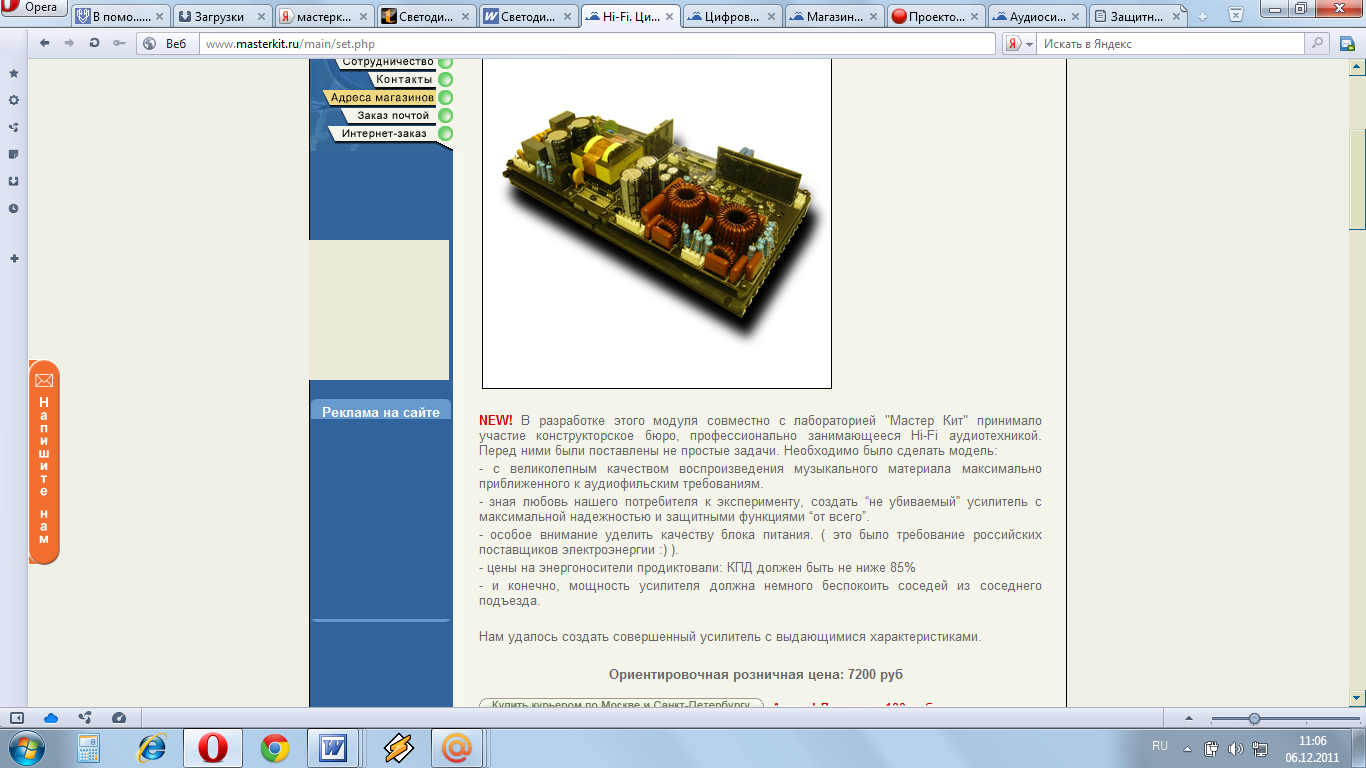The width and height of the screenshot is (1366, 768).
Task: Close the 'Hi-Fi. Ци...' active tab
Action: (669, 17)
